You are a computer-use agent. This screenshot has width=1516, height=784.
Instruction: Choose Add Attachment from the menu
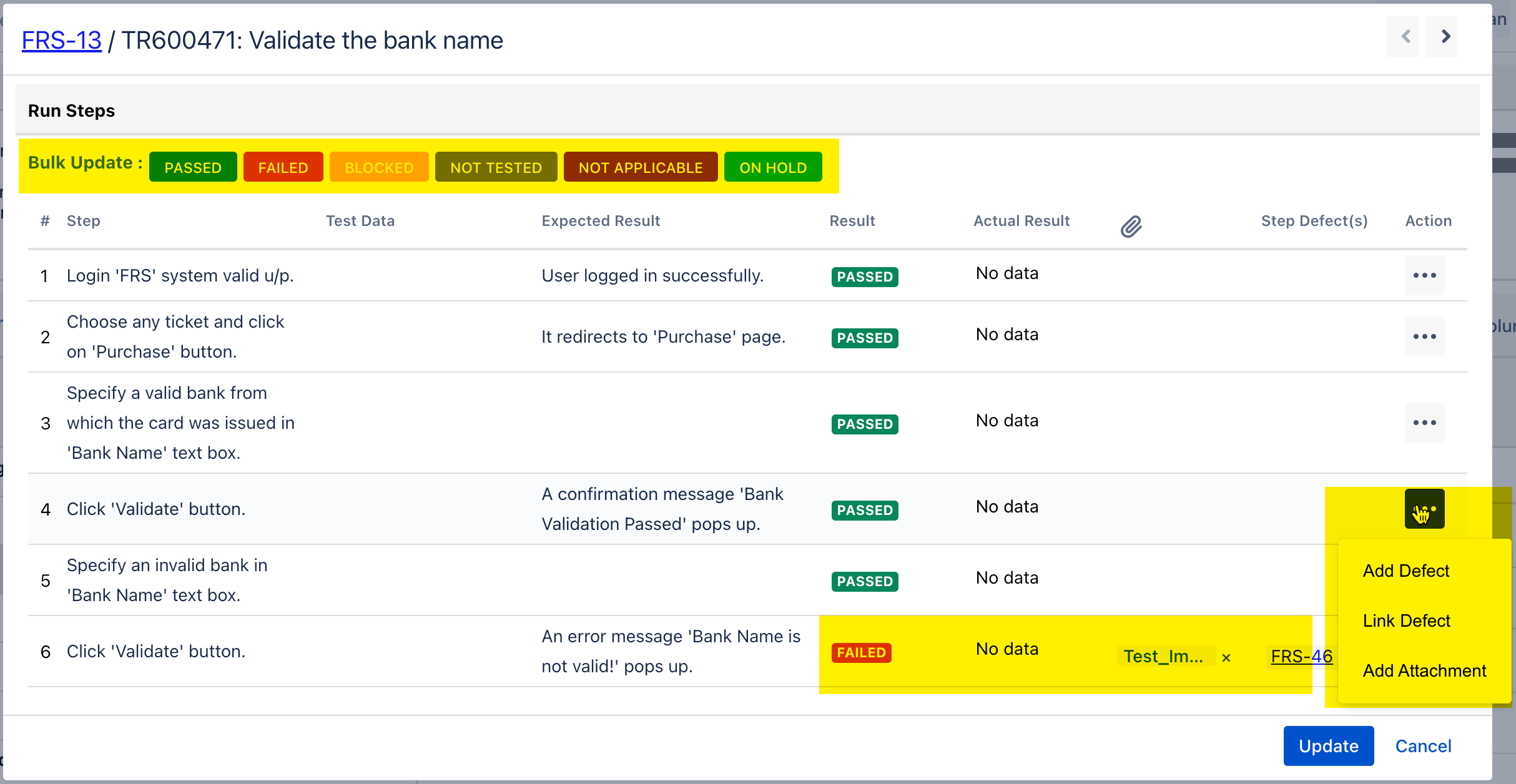coord(1424,670)
